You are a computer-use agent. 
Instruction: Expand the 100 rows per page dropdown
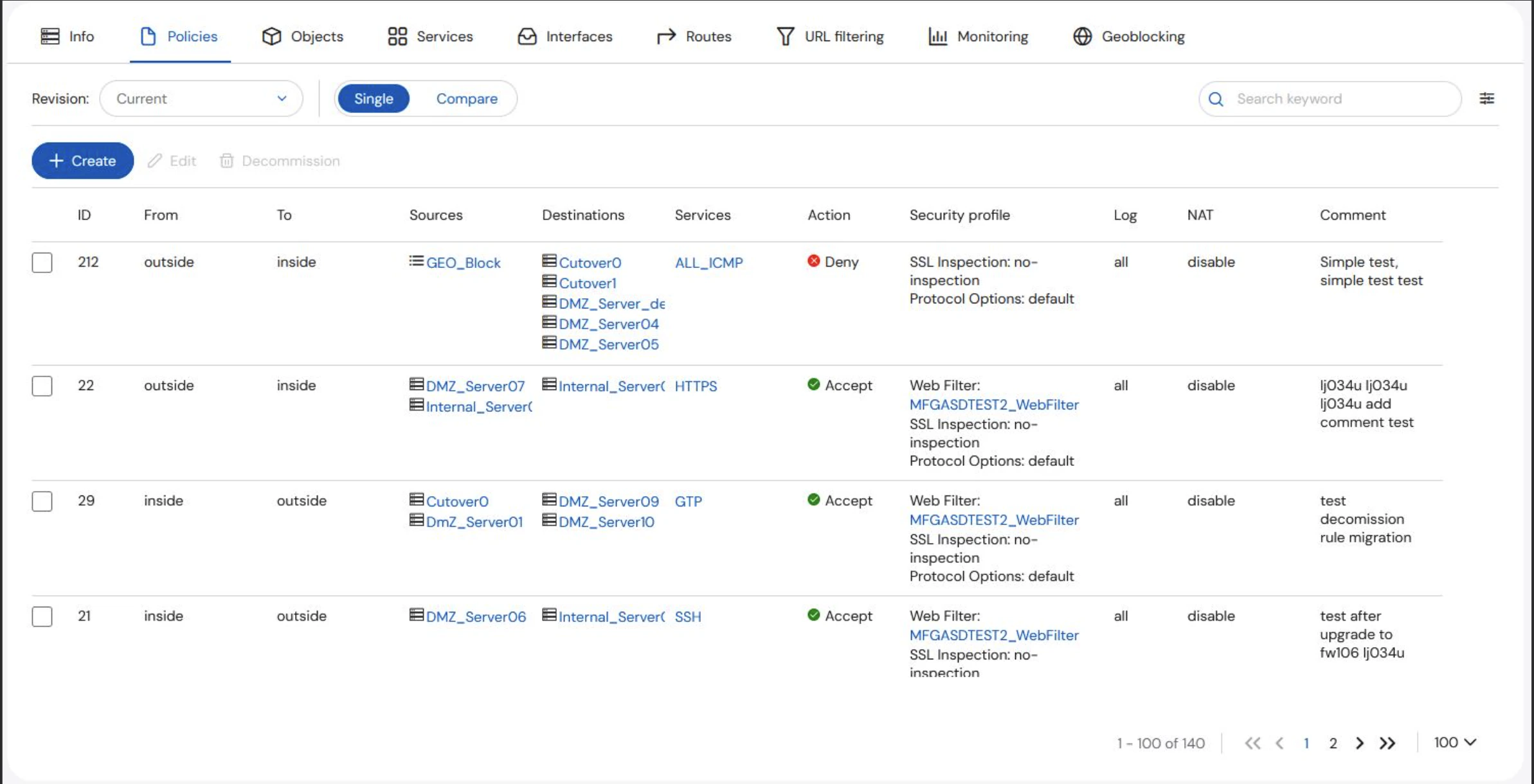[x=1454, y=742]
